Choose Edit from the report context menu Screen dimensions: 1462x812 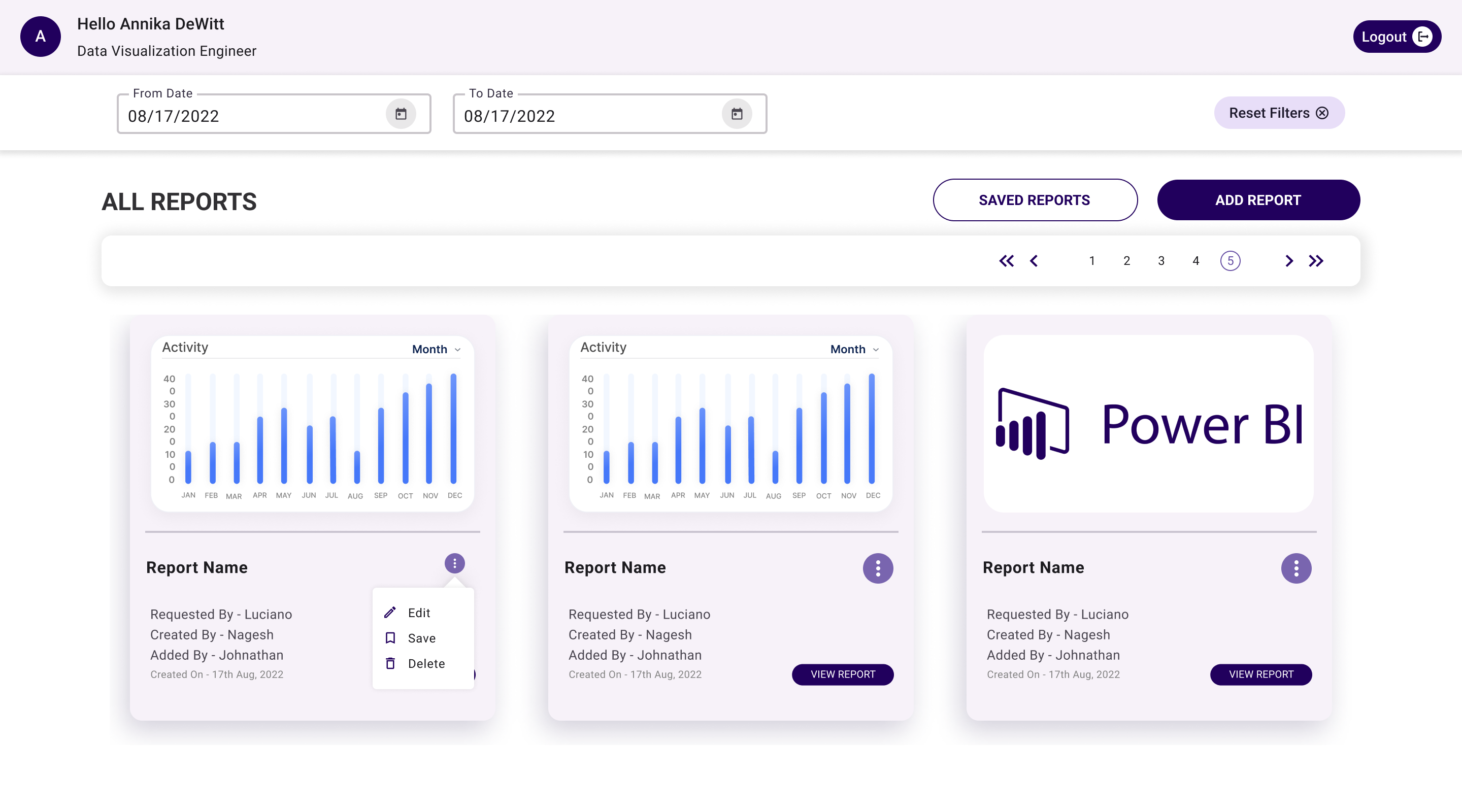point(423,613)
